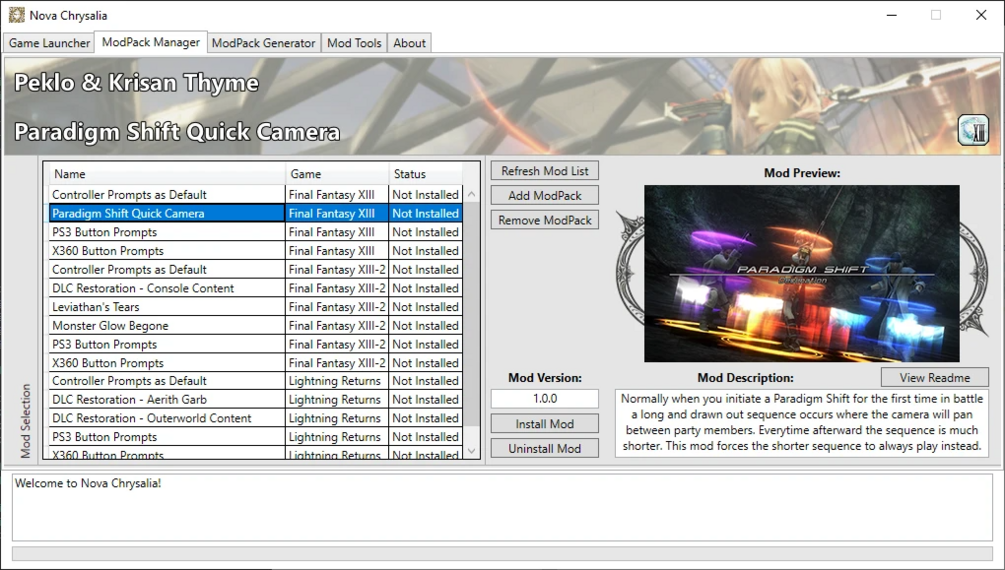Open the View Readme button
Screen dimensions: 1005x570
click(934, 377)
